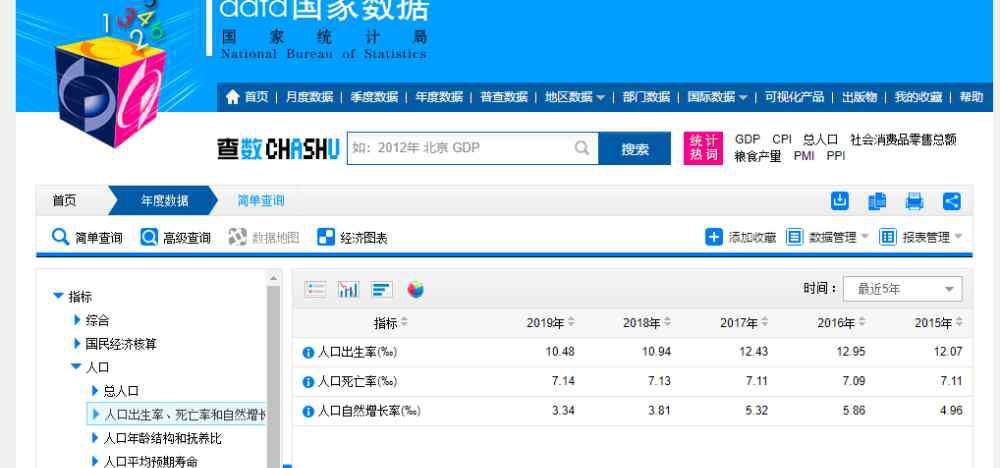The height and width of the screenshot is (468, 1000).
Task: Click the search input field
Action: (x=460, y=149)
